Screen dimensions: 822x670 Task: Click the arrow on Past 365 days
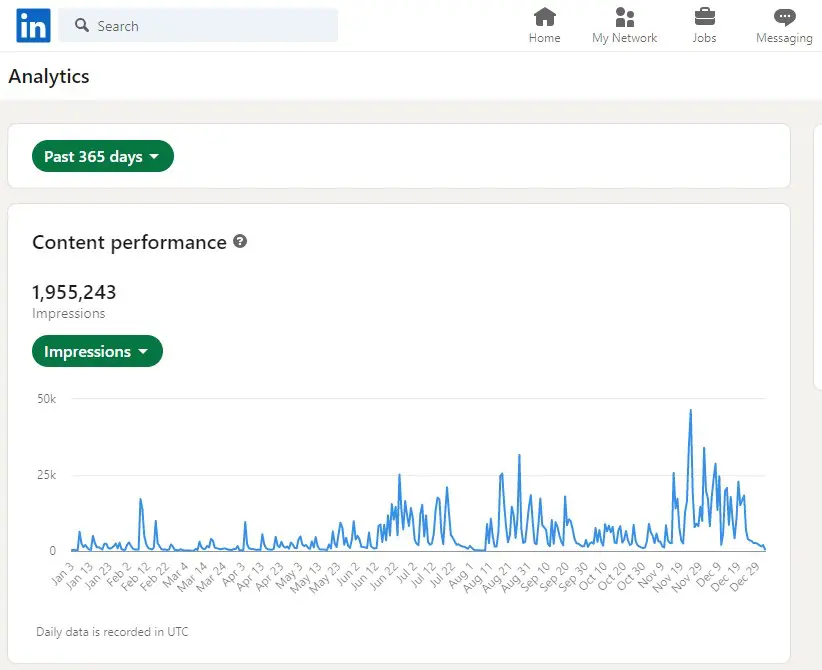154,156
